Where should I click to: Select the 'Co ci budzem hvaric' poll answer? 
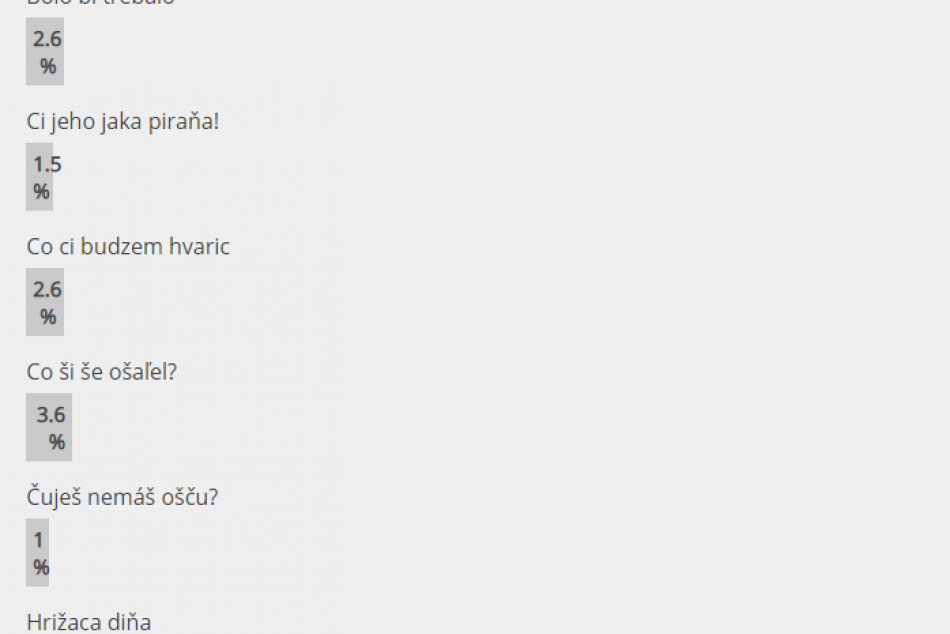pos(128,247)
